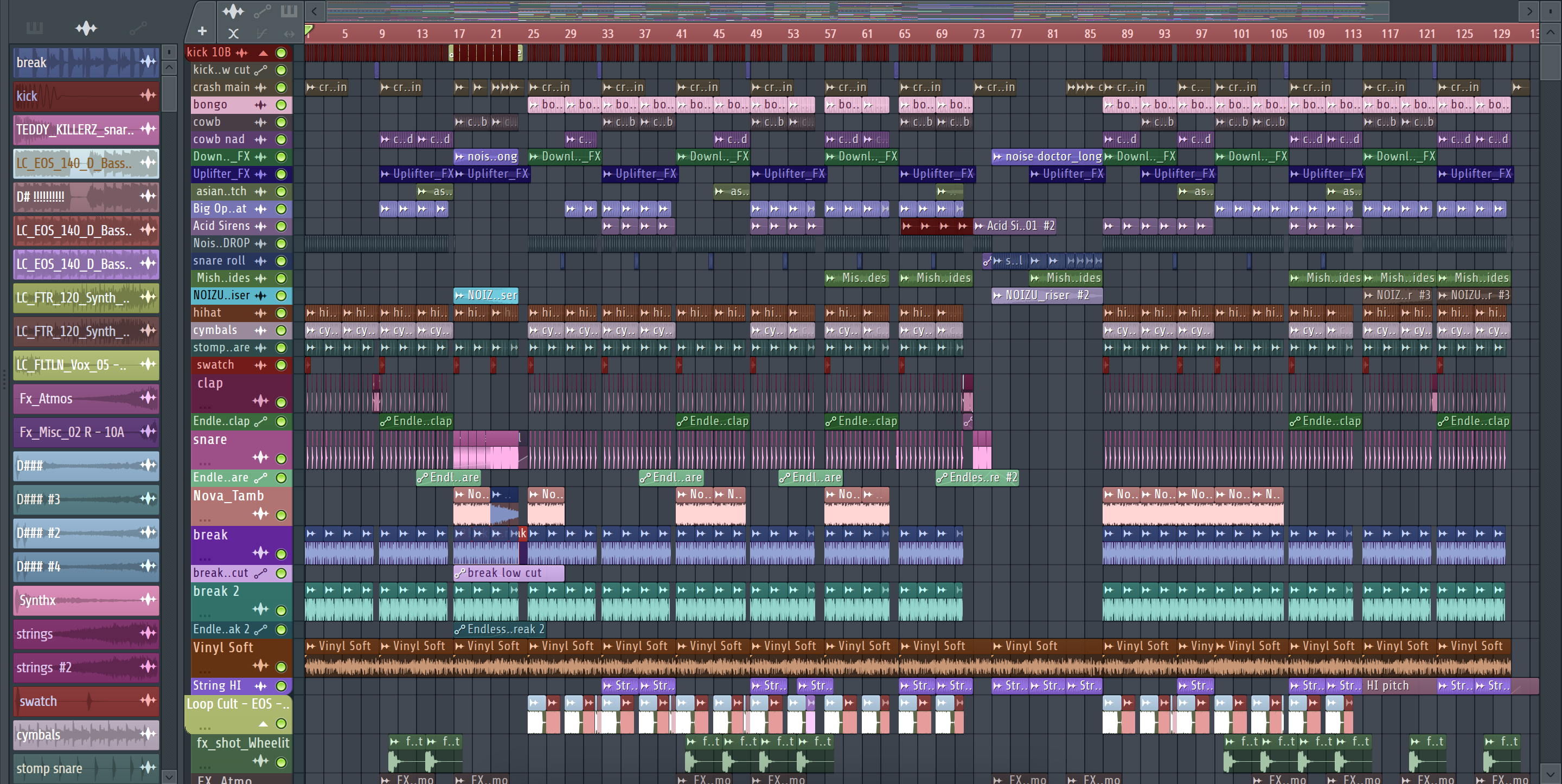Toggle piano pattern filter in playlist header
The width and height of the screenshot is (1562, 784).
[289, 11]
